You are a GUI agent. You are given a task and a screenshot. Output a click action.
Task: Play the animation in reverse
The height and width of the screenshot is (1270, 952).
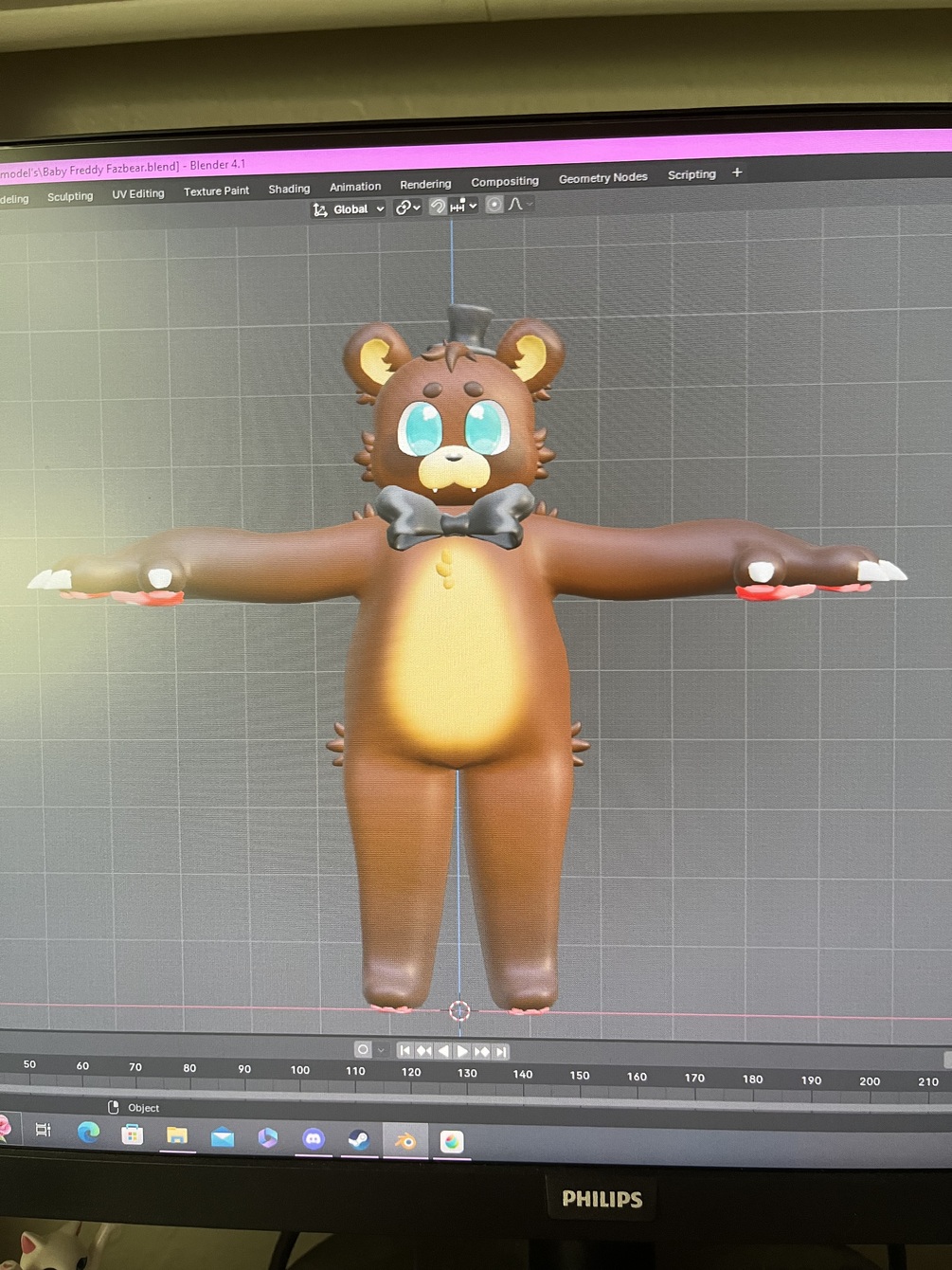coord(443,1050)
